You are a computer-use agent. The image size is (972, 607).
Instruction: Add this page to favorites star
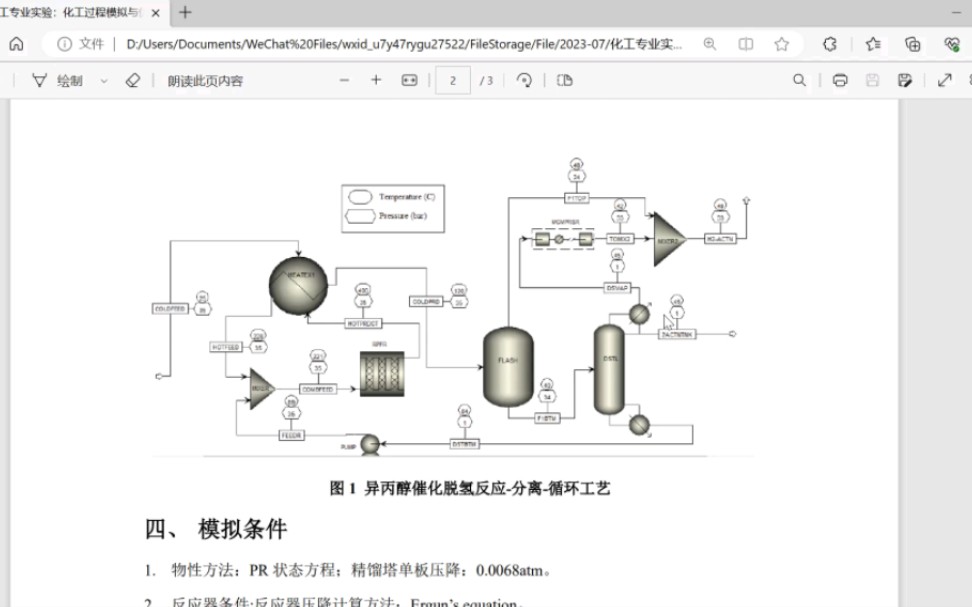(x=782, y=44)
